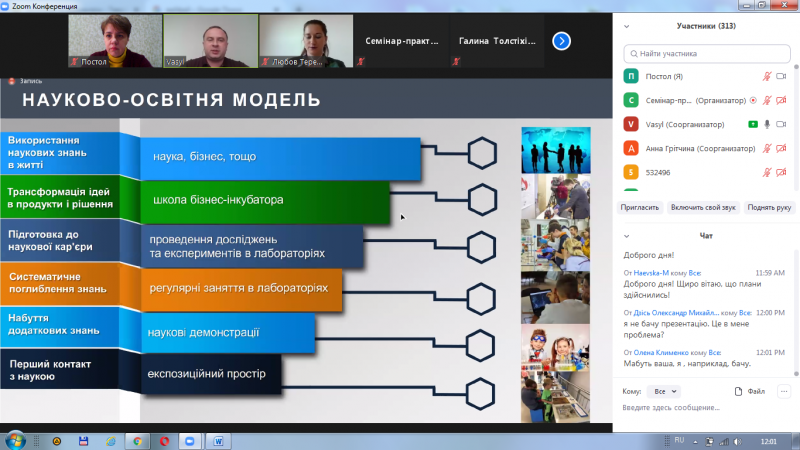Viewport: 800px width, 450px height.
Task: Click slide bar експозиційний простір
Action: (211, 374)
